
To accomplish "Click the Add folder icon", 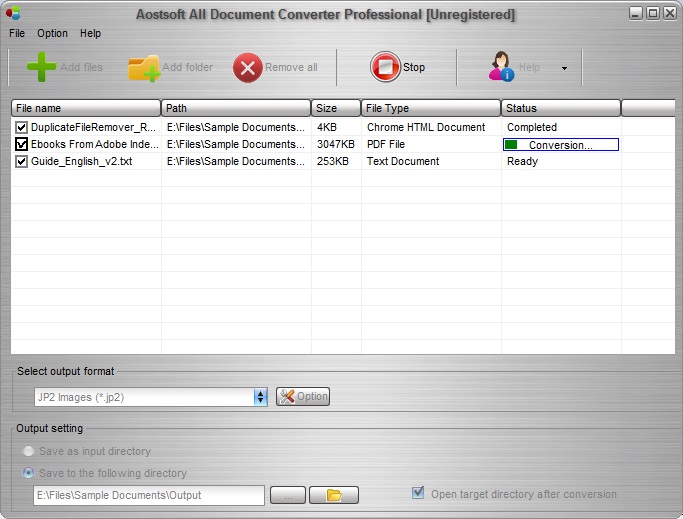I will tap(144, 68).
